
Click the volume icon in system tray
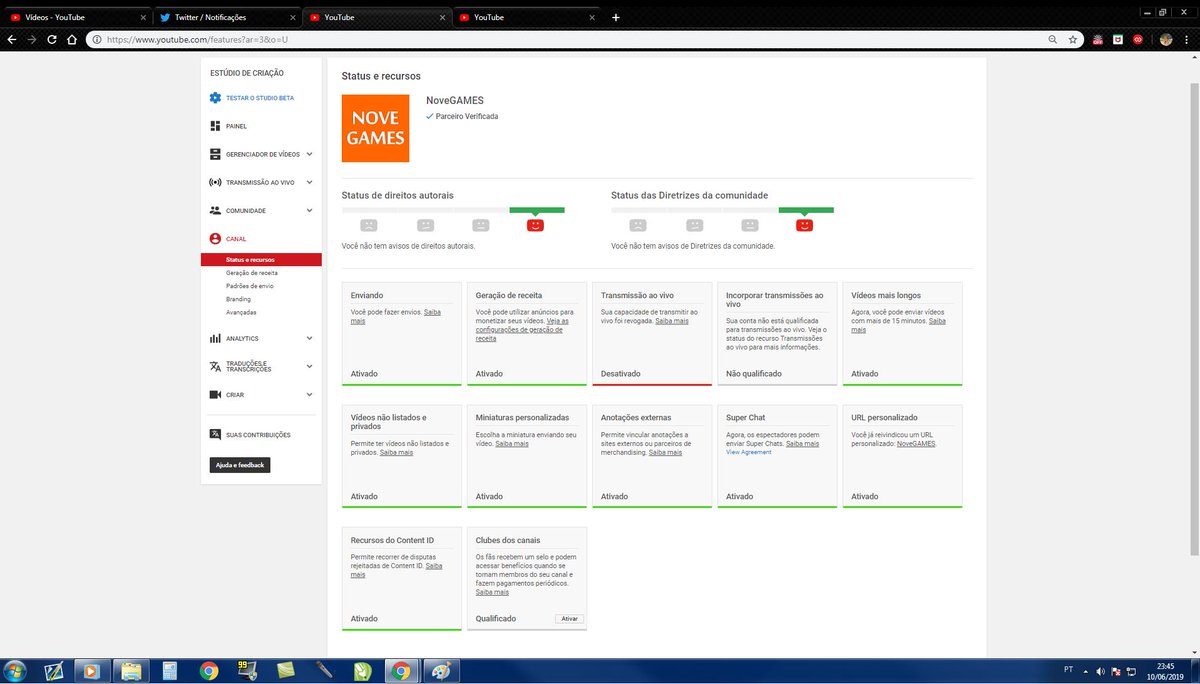(x=1100, y=671)
